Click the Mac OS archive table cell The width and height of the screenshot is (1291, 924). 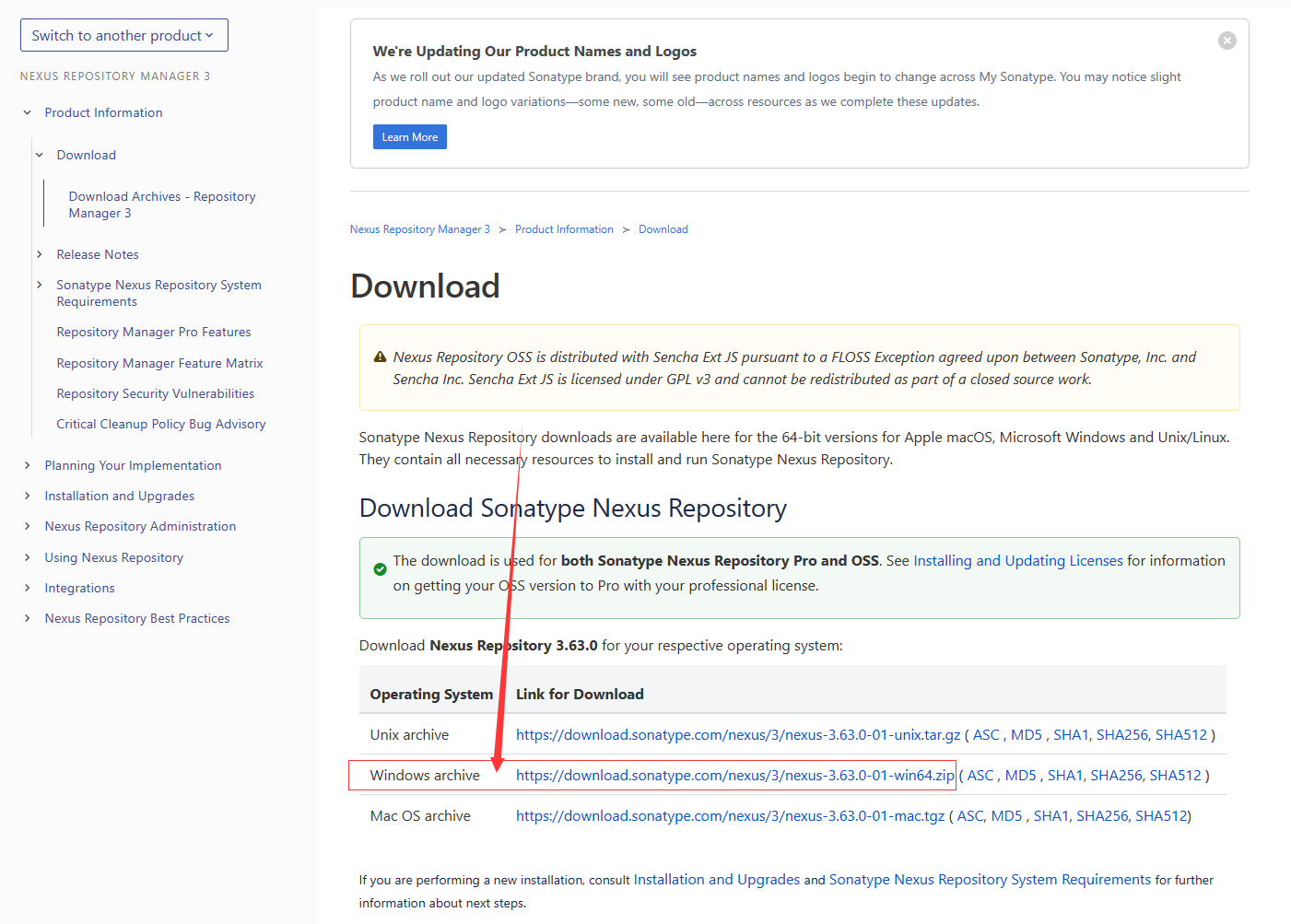[x=432, y=815]
